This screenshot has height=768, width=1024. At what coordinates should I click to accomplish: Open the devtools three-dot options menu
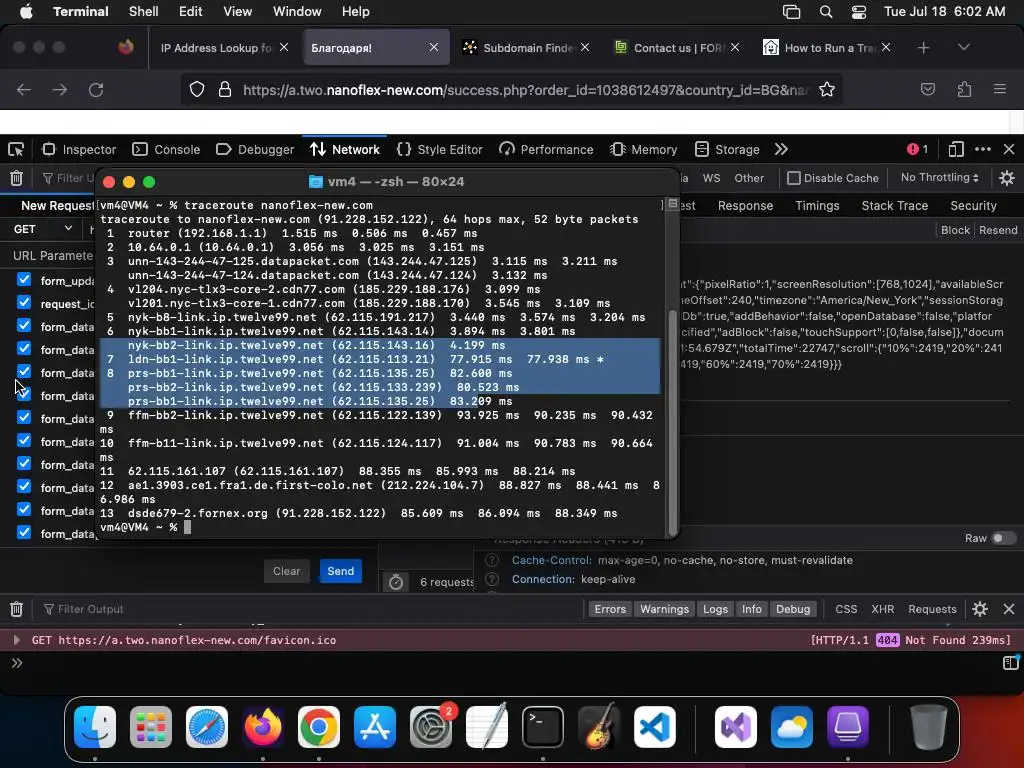click(983, 150)
